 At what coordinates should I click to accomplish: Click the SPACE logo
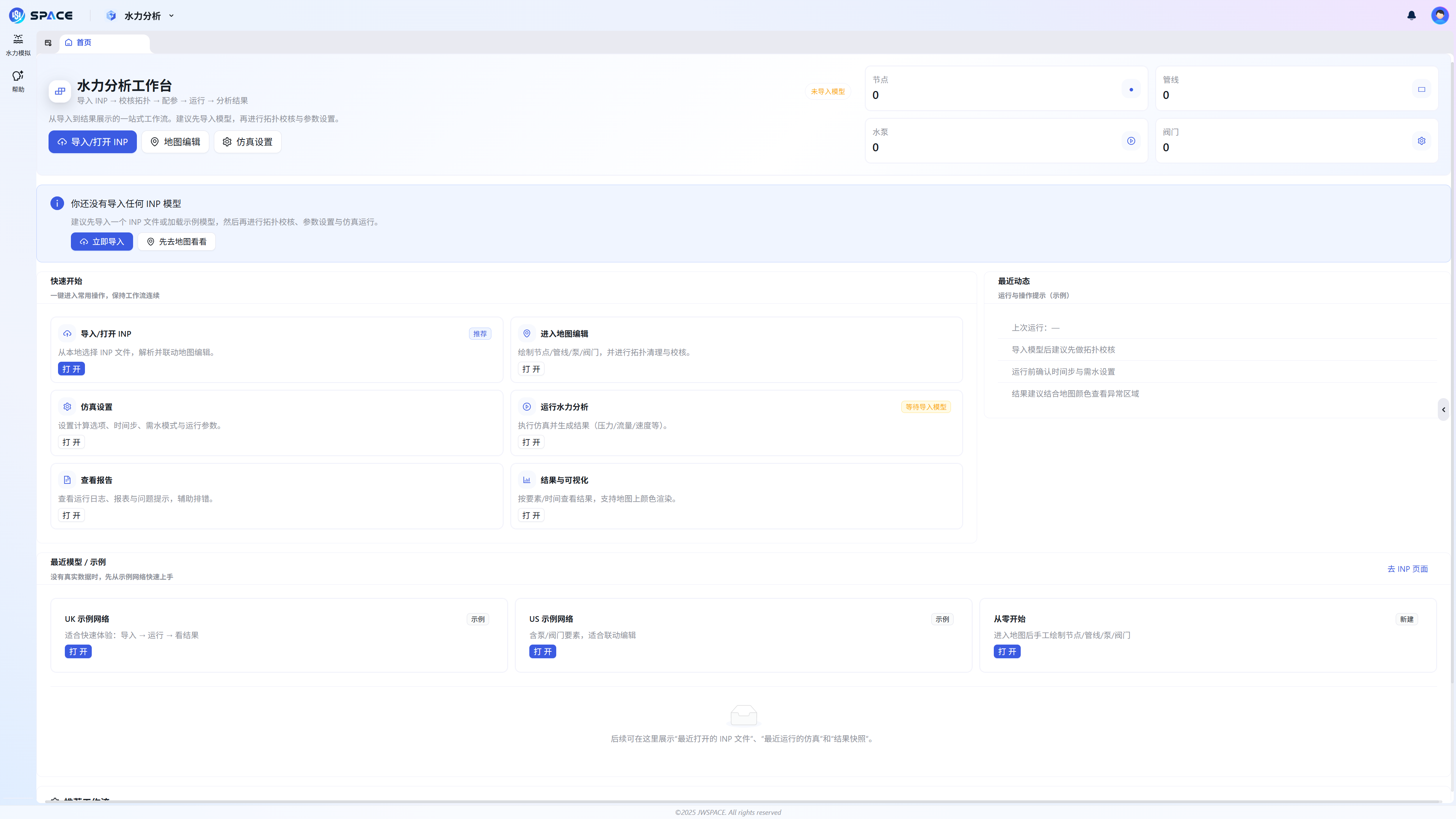click(41, 15)
